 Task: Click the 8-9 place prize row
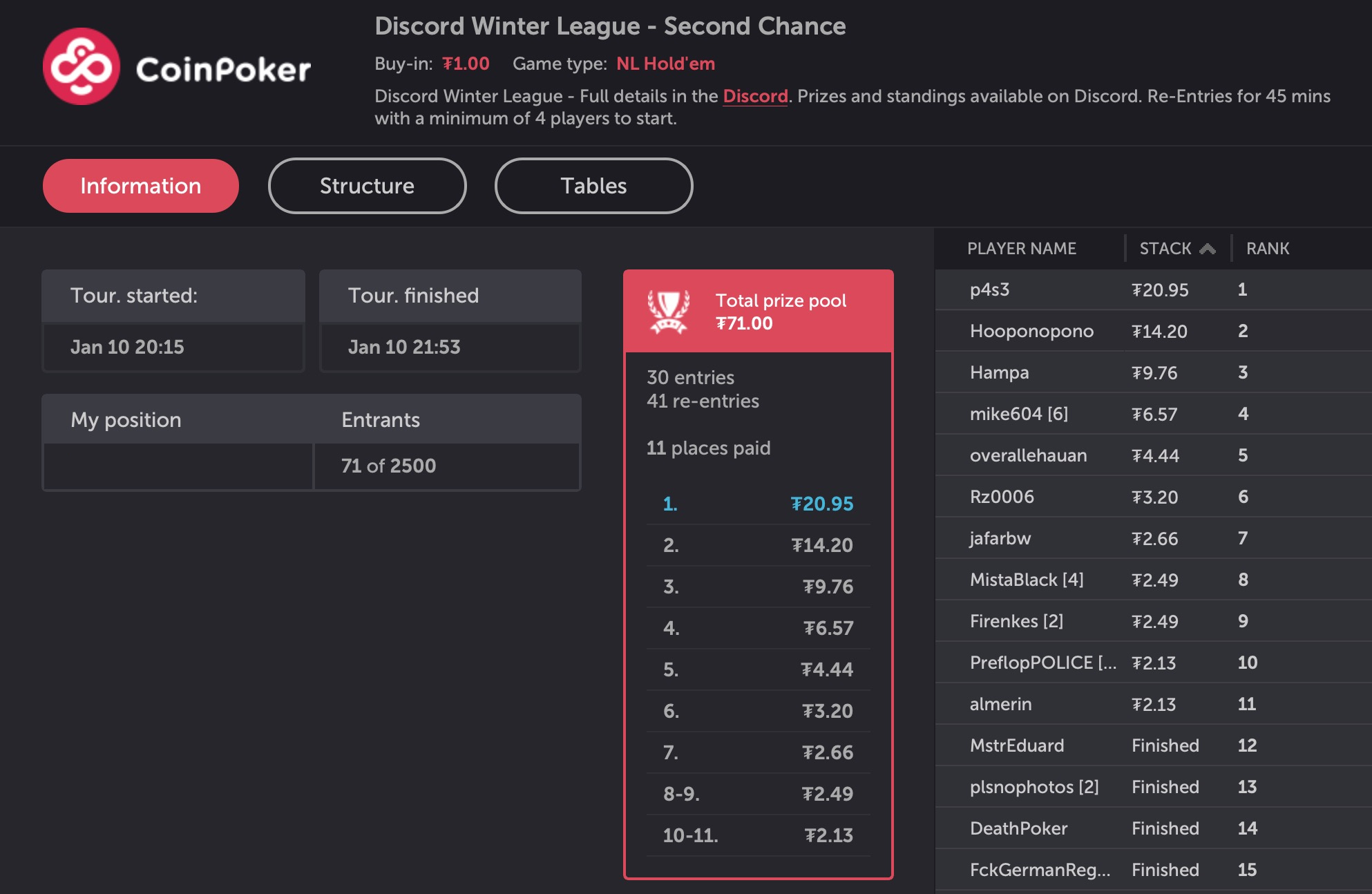[758, 794]
